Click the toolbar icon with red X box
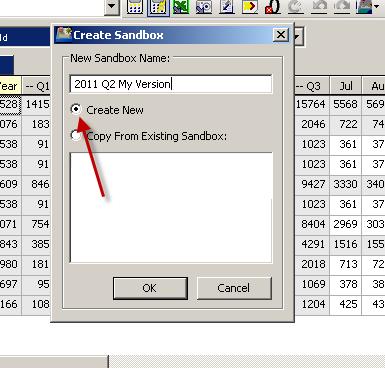 point(273,7)
